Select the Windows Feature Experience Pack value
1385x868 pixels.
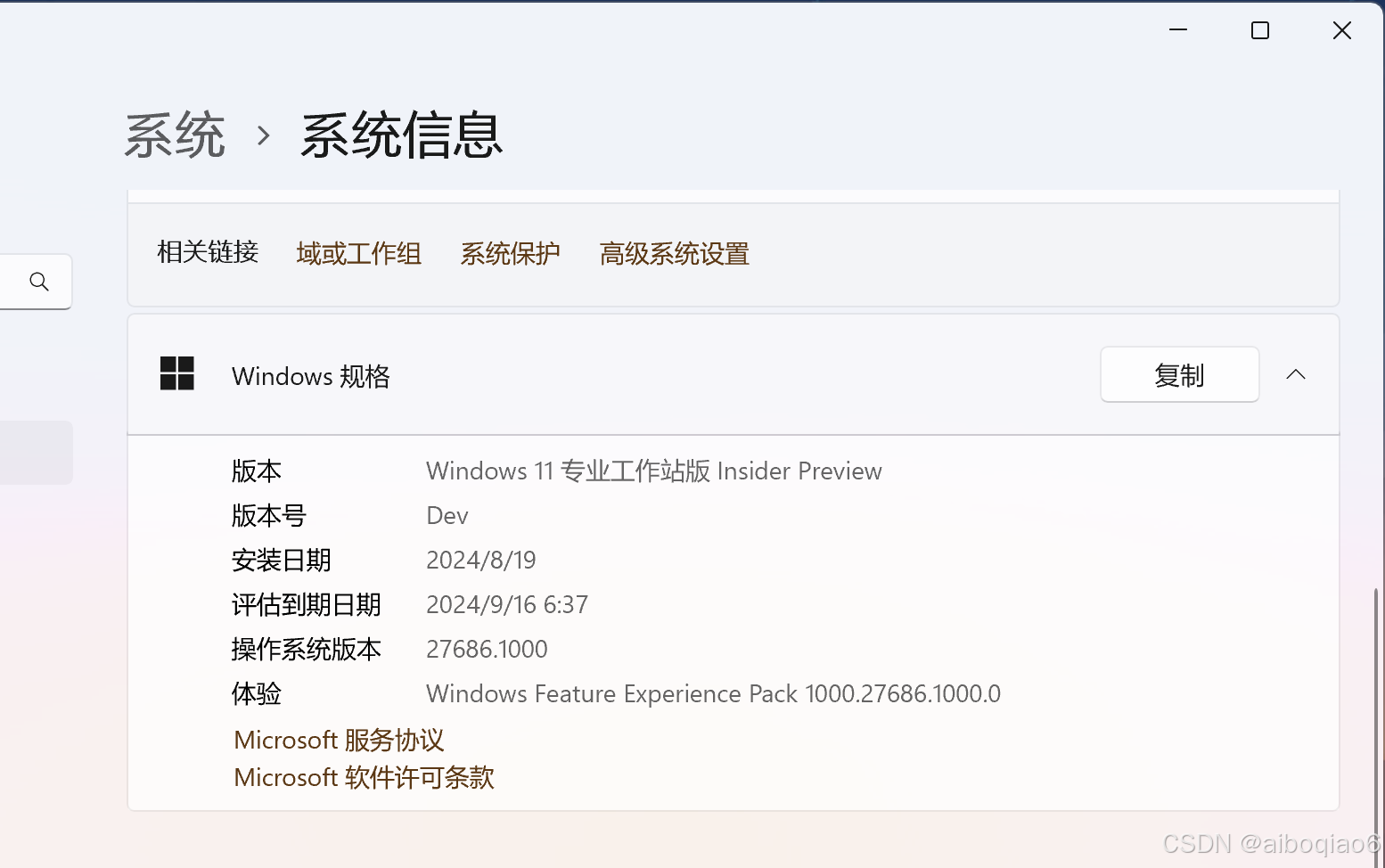click(713, 693)
